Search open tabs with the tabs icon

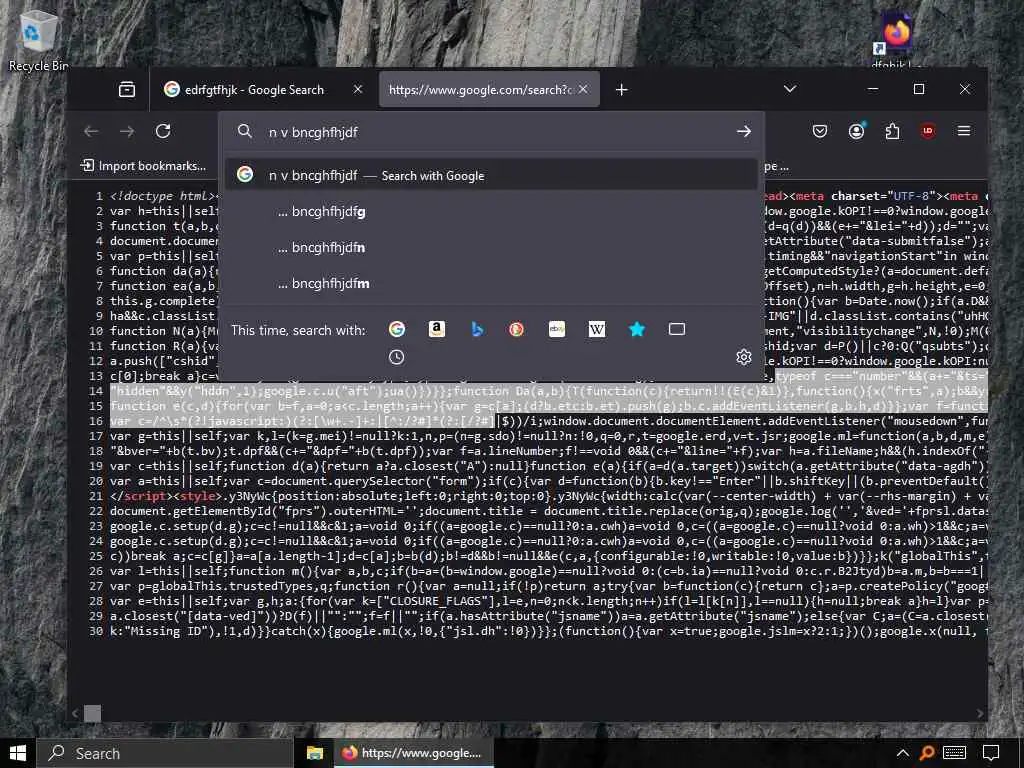point(677,329)
